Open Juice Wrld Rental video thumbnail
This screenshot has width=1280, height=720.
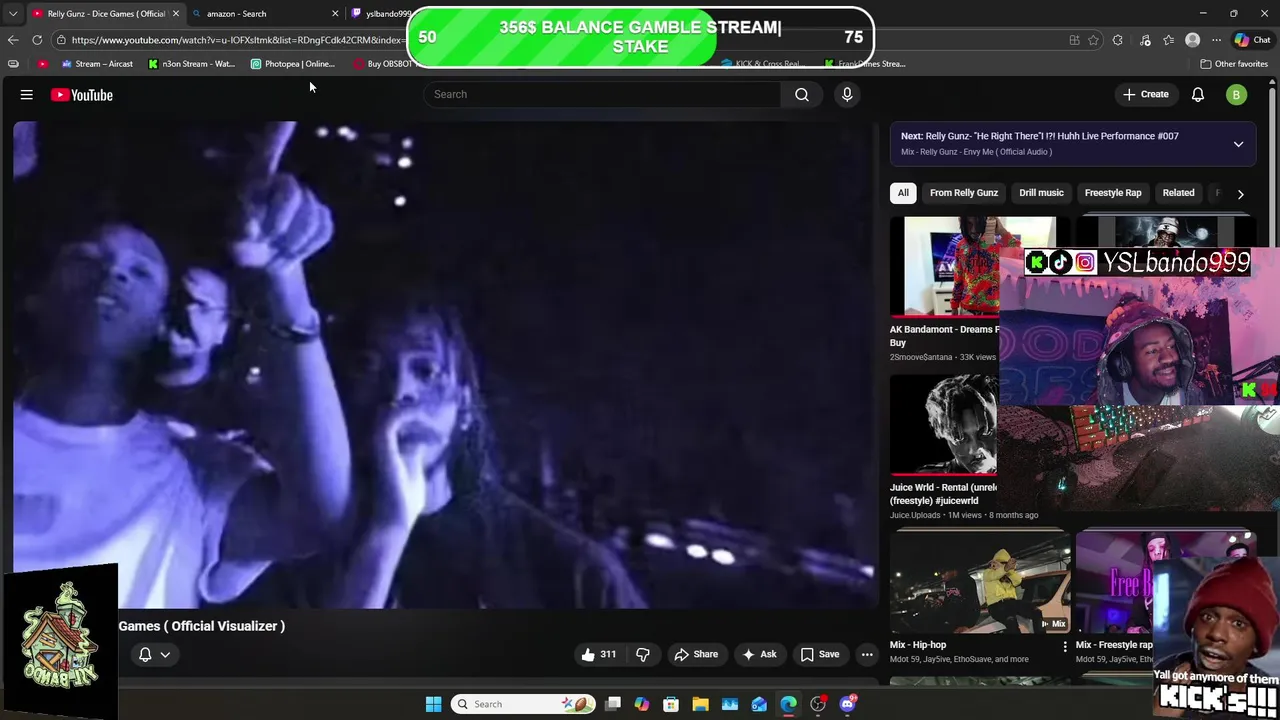(x=943, y=425)
